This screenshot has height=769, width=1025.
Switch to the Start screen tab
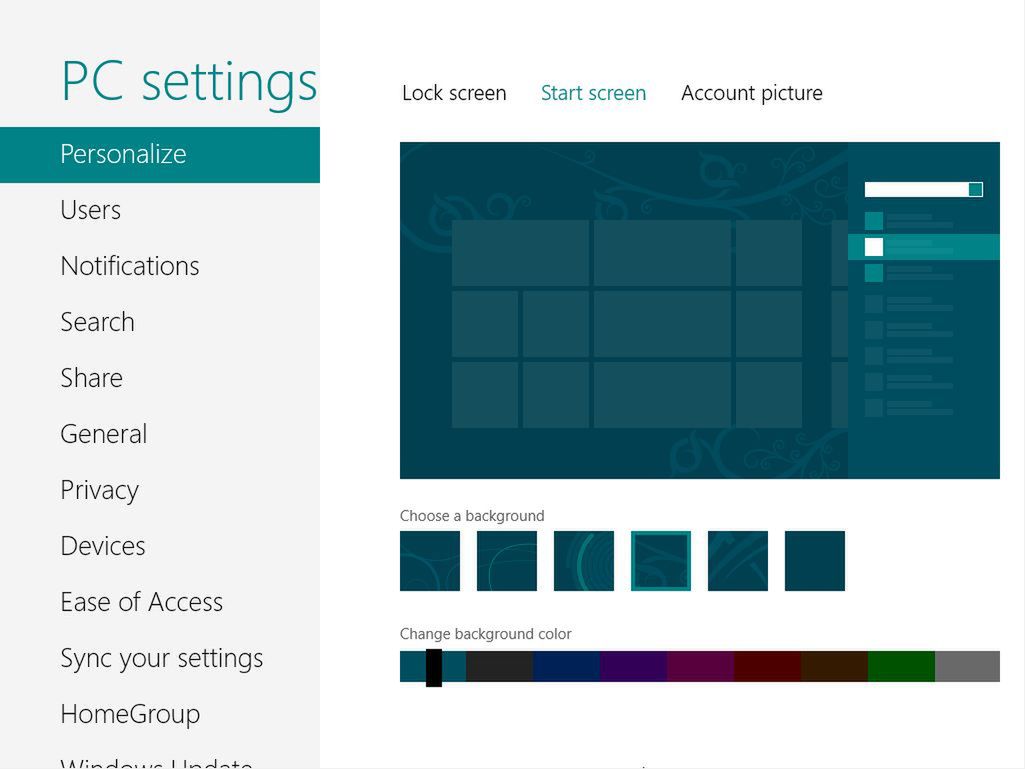pos(594,93)
